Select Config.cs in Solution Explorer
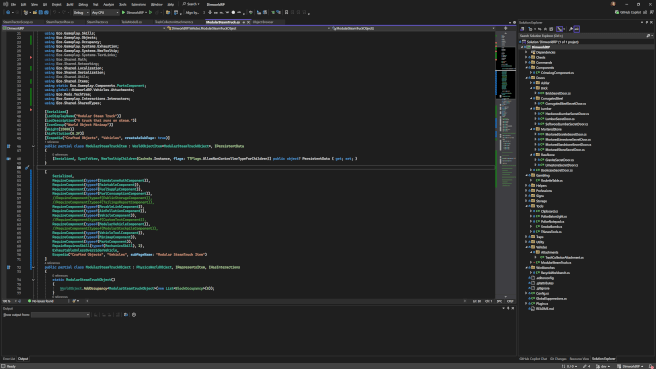This screenshot has width=656, height=369. (x=542, y=293)
